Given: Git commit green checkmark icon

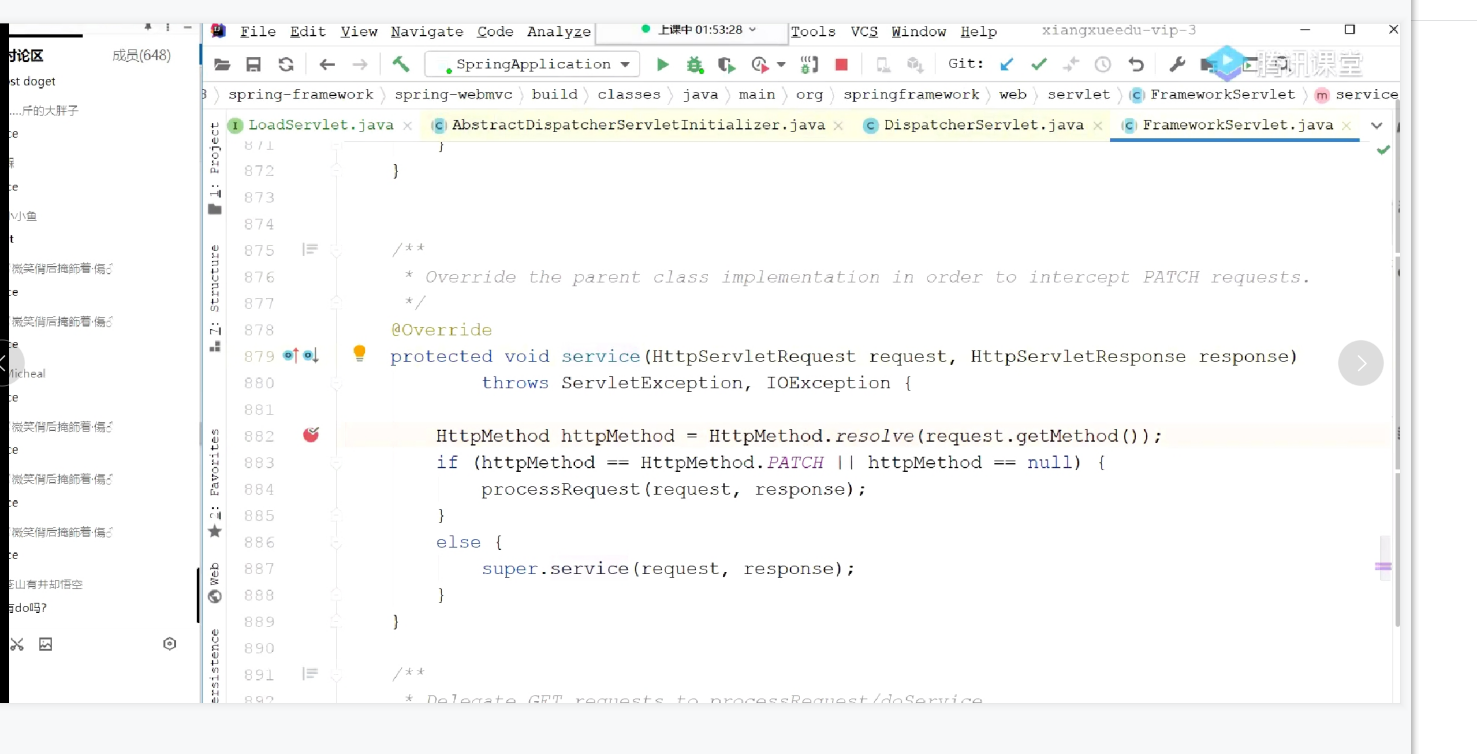Looking at the screenshot, I should click(1039, 65).
